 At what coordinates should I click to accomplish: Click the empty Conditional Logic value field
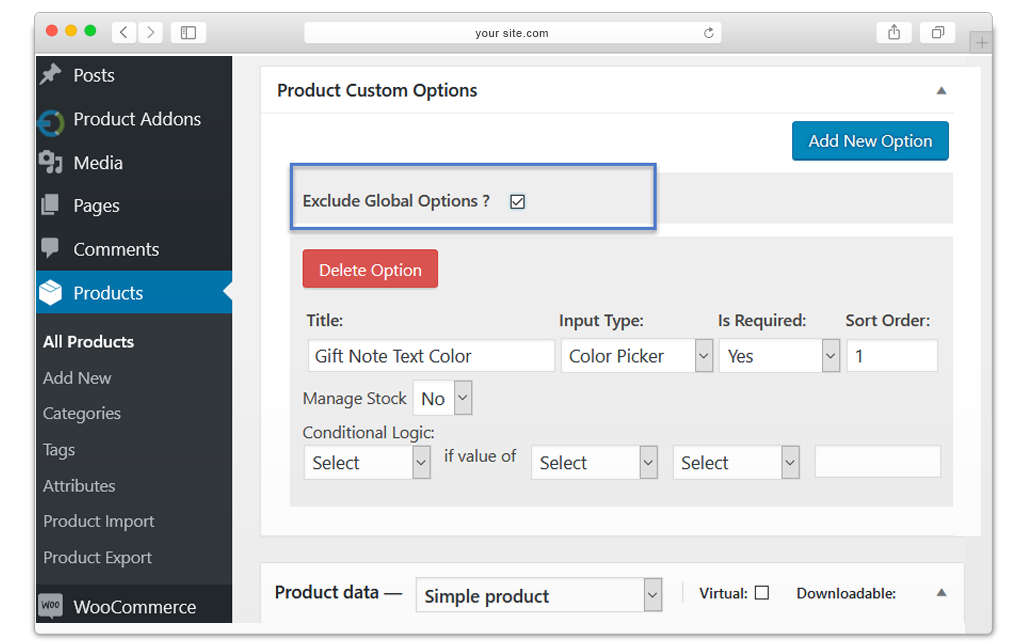pyautogui.click(x=878, y=462)
